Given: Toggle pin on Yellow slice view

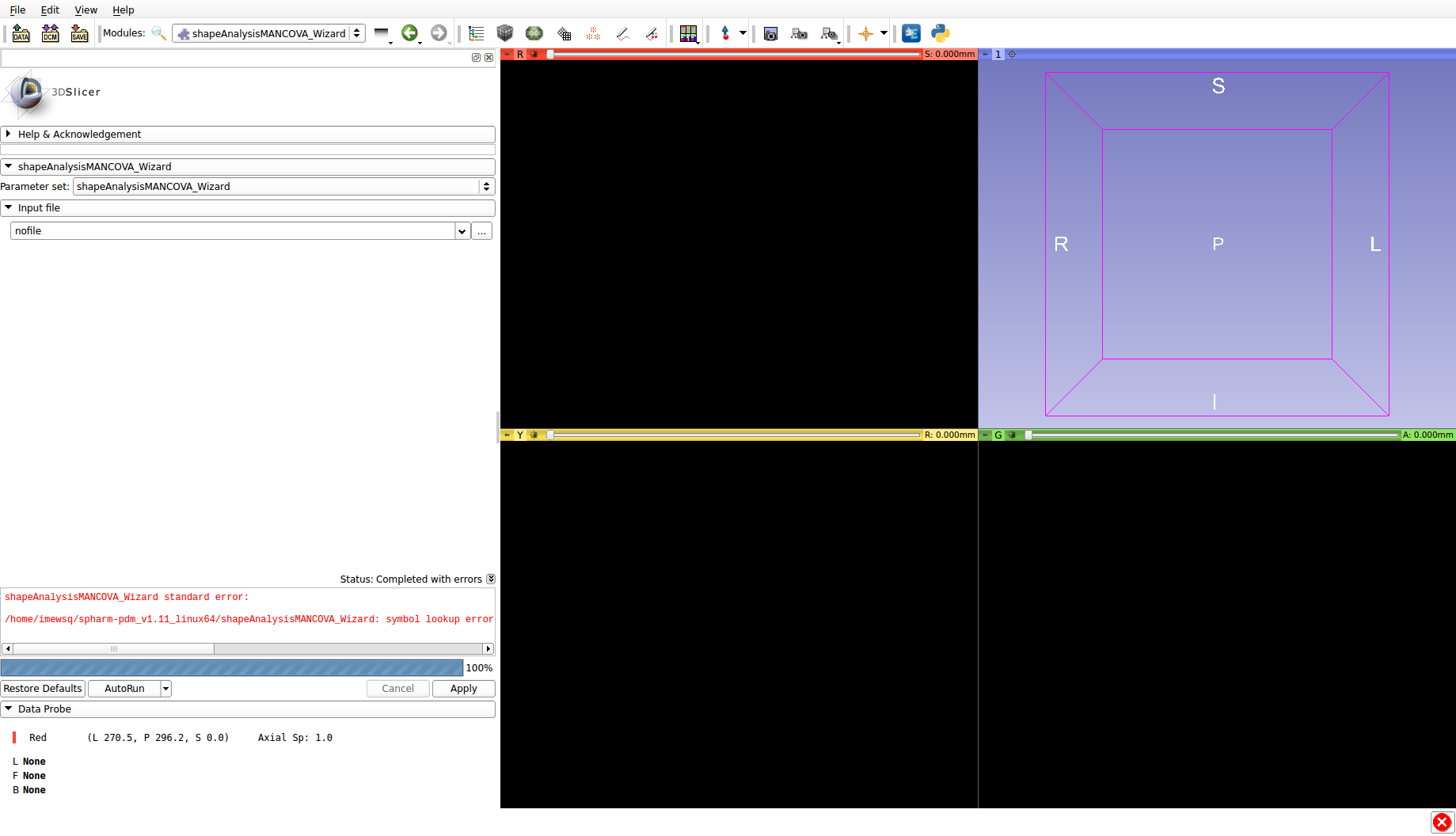Looking at the screenshot, I should [508, 435].
